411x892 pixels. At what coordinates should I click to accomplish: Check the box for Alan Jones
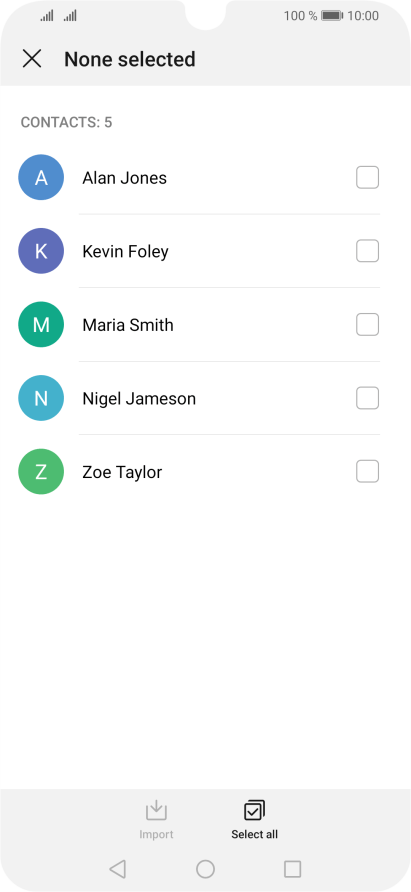pyautogui.click(x=368, y=177)
